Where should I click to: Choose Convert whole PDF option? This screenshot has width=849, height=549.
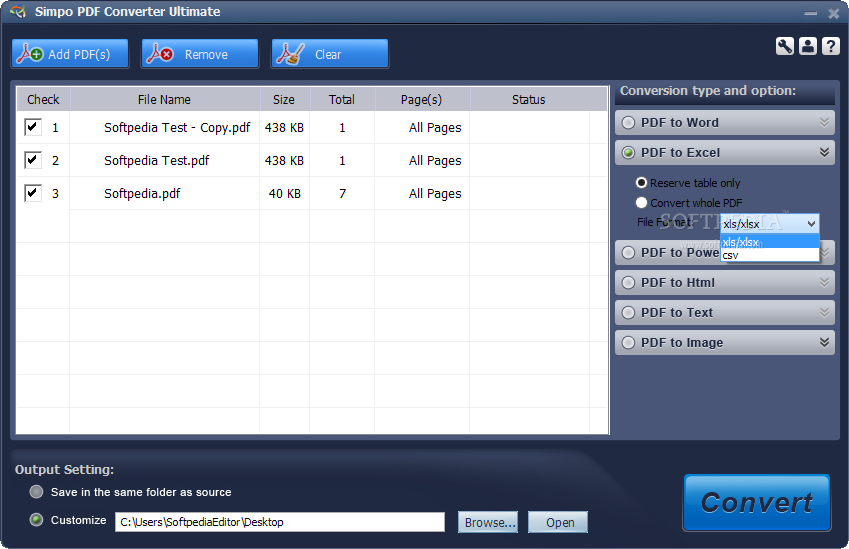click(x=641, y=203)
